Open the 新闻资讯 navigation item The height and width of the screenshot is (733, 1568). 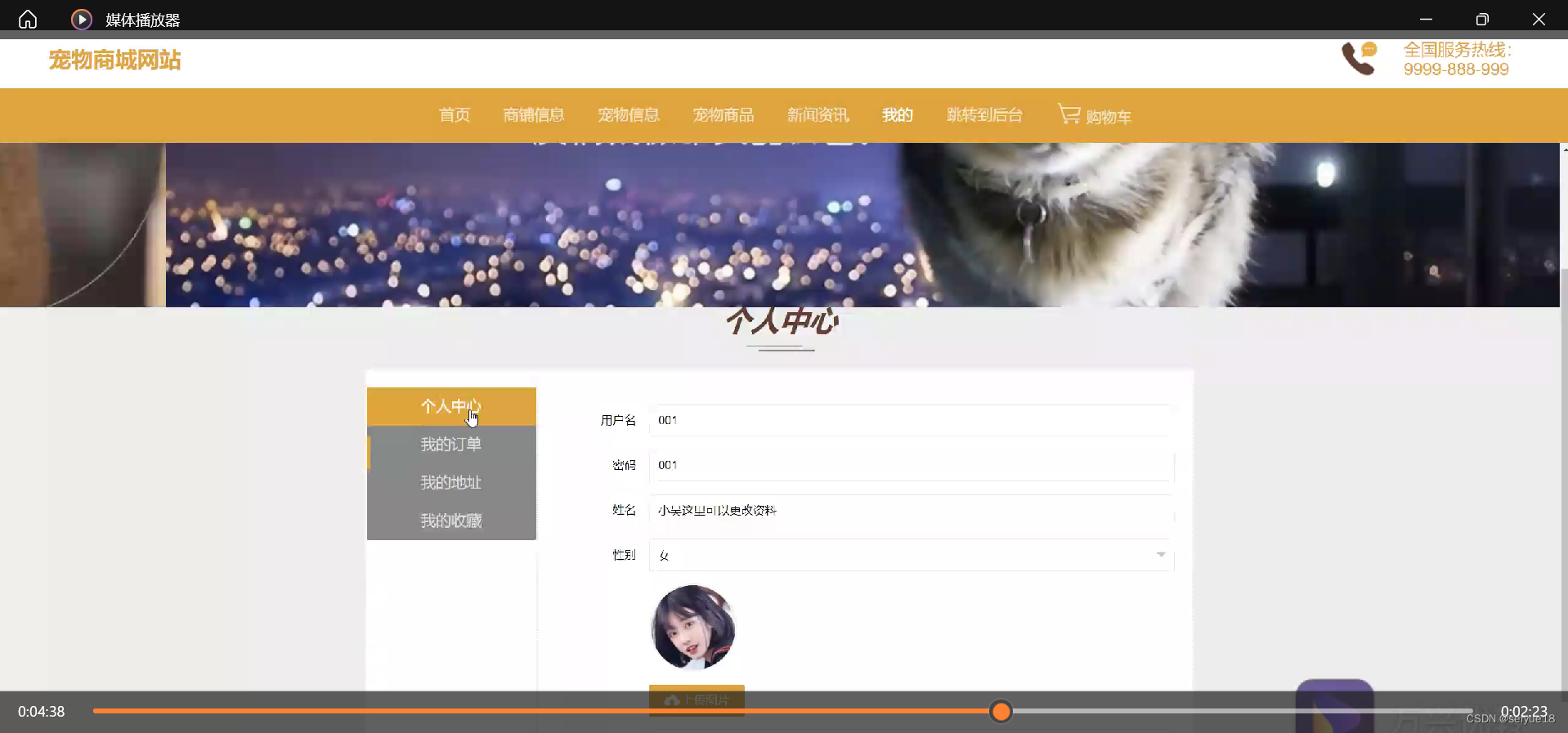tap(818, 115)
